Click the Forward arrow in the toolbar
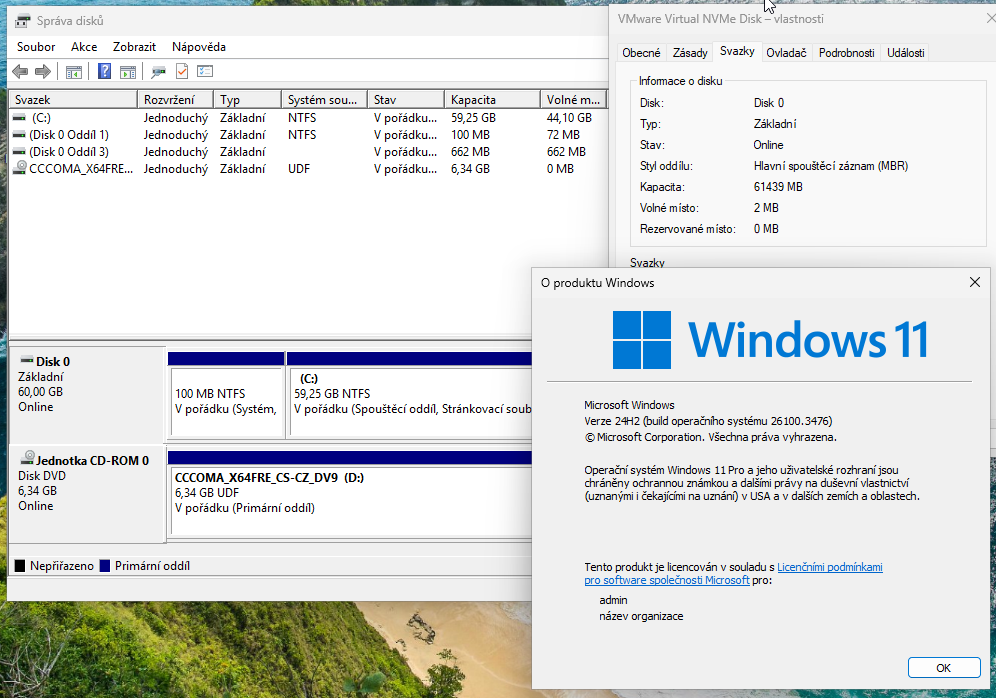996x698 pixels. (x=43, y=71)
